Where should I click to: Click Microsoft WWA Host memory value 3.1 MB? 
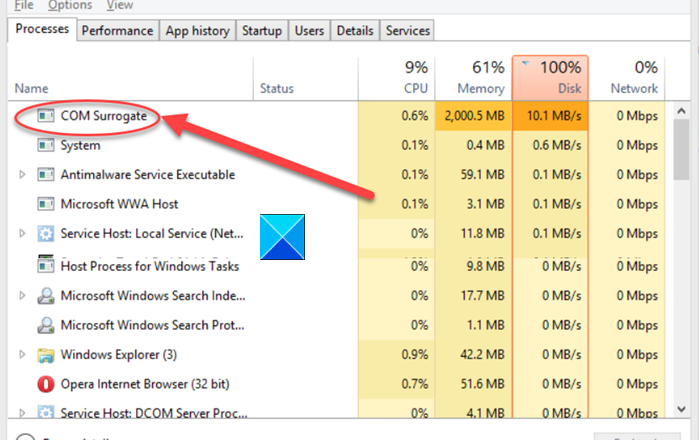(x=485, y=204)
